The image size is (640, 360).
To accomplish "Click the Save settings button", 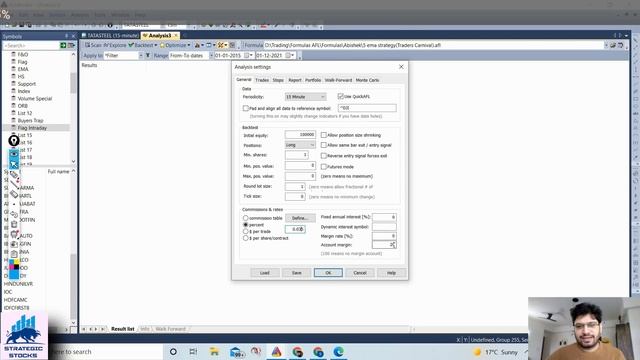I will (297, 273).
